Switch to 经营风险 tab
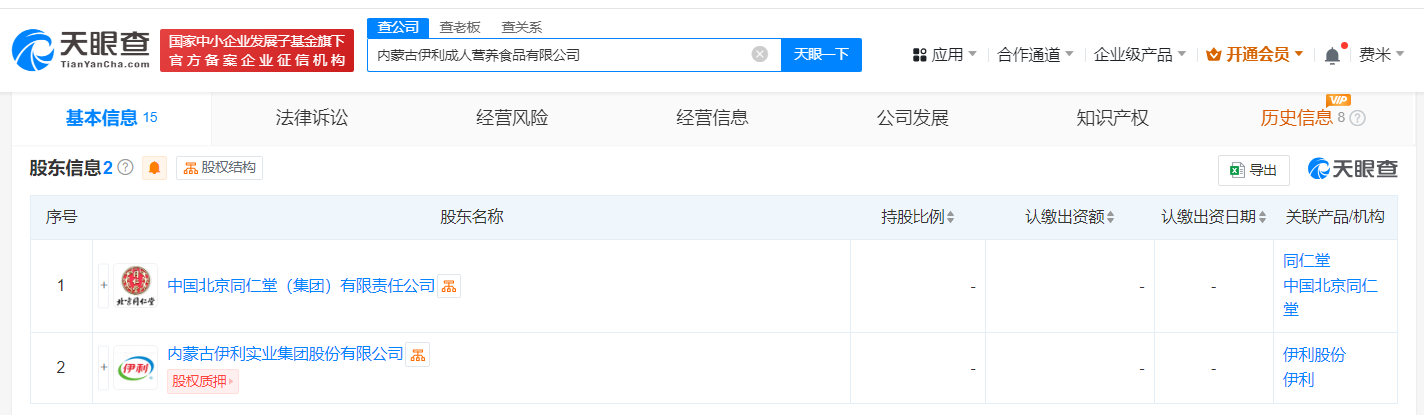1424x415 pixels. coord(512,118)
